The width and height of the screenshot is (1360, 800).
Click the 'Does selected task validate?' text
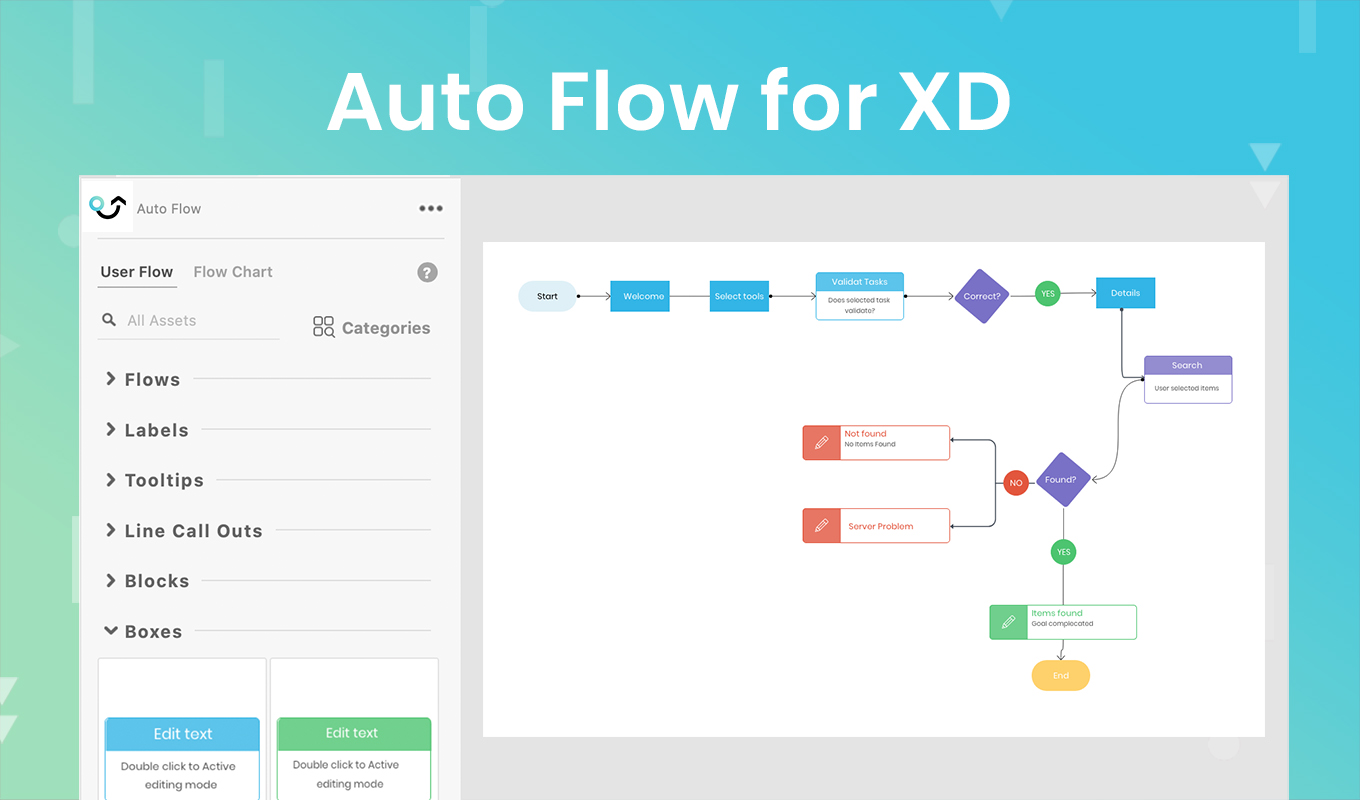point(859,305)
